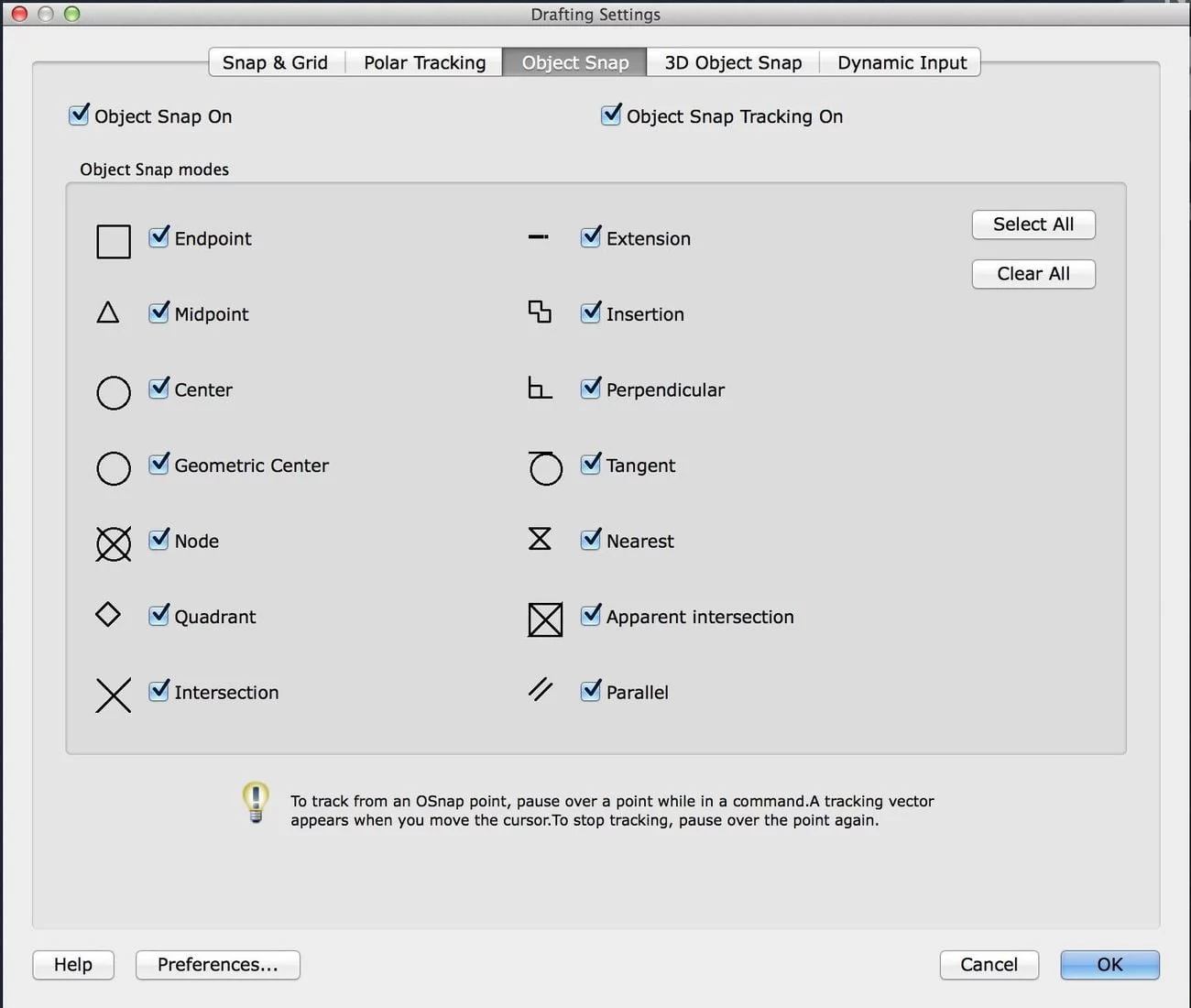1191x1008 pixels.
Task: Click the Node crossed-circle snap icon
Action: tap(114, 543)
